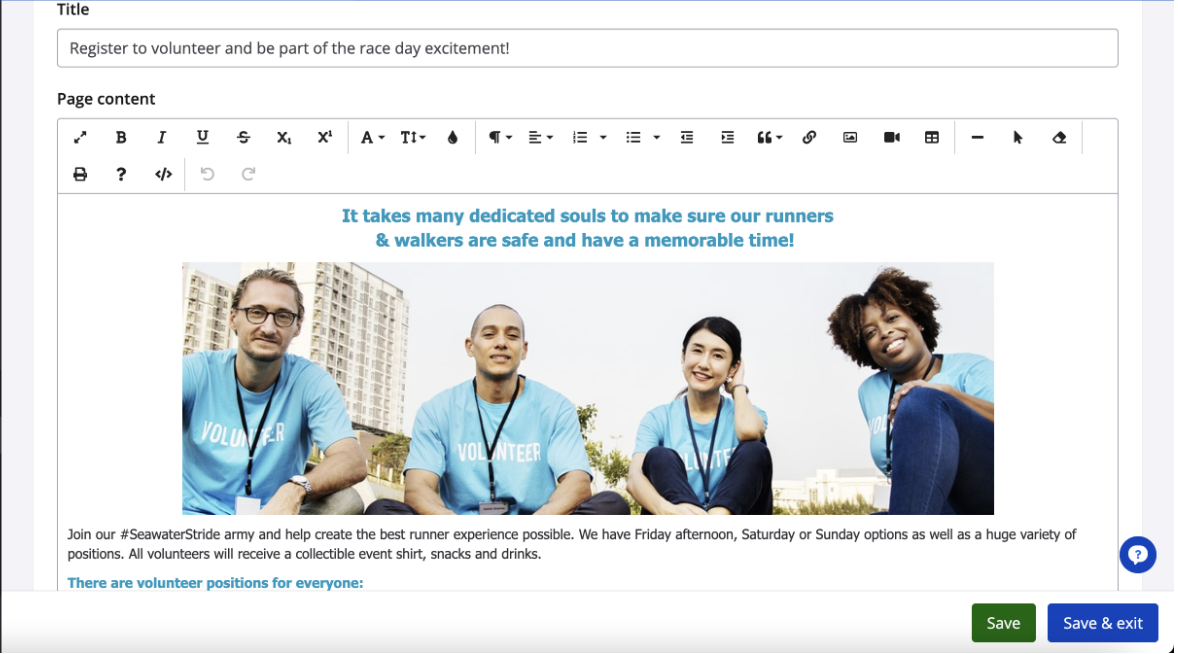This screenshot has height=654, width=1178.
Task: Insert a table into the content
Action: tap(932, 138)
